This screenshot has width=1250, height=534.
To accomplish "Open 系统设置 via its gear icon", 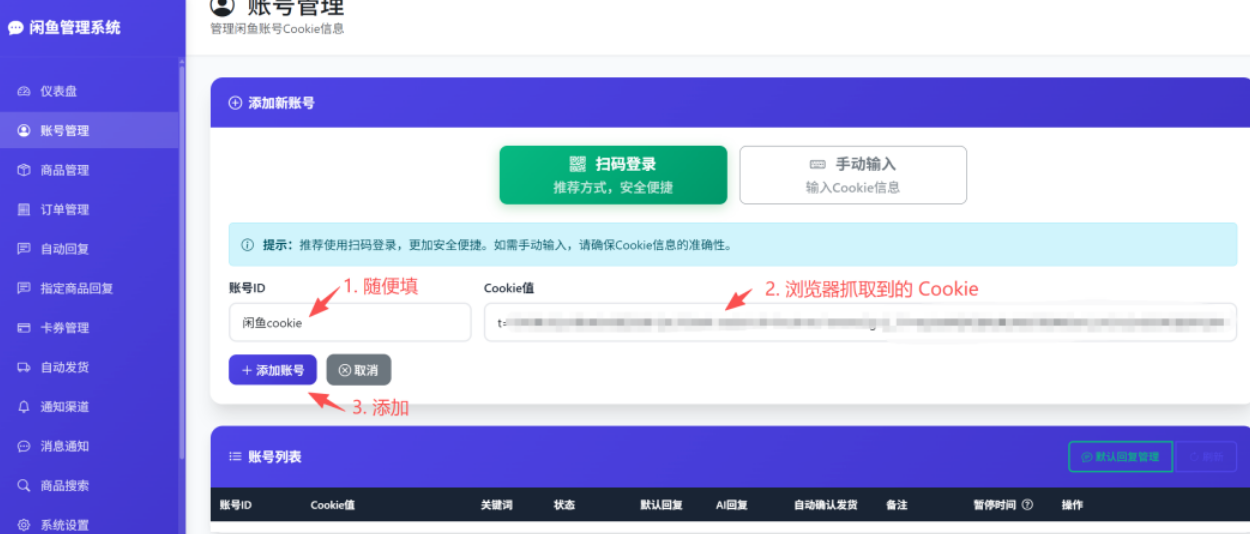I will point(24,525).
